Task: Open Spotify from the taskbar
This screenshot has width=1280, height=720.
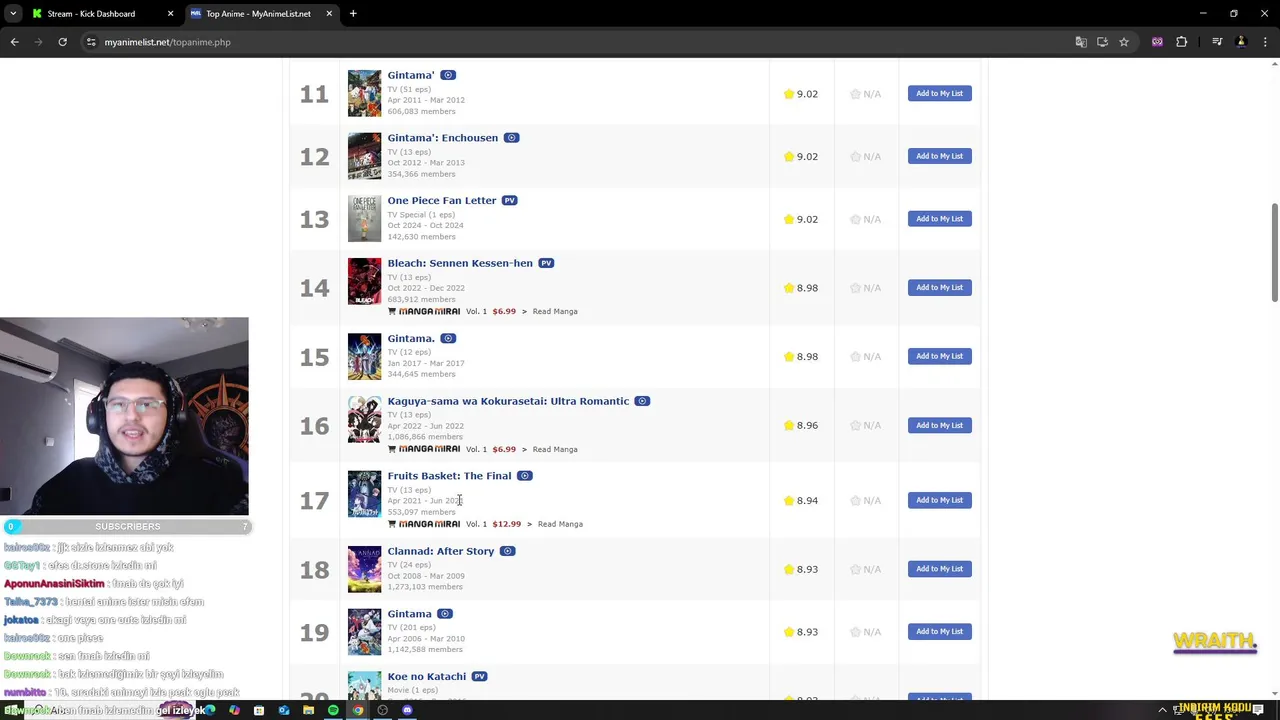Action: pyautogui.click(x=333, y=710)
